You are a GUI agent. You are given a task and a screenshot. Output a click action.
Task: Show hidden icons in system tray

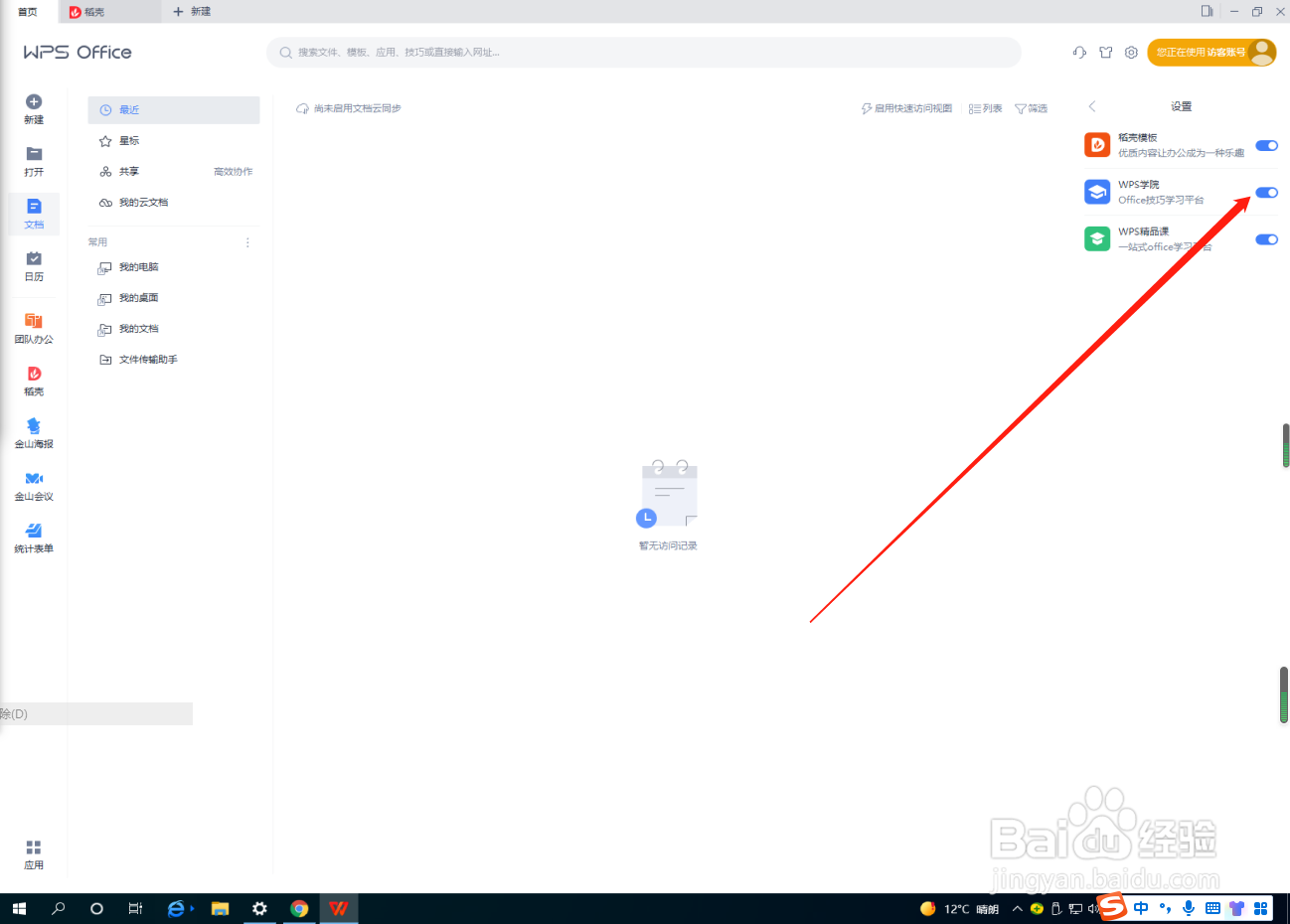[1017, 908]
